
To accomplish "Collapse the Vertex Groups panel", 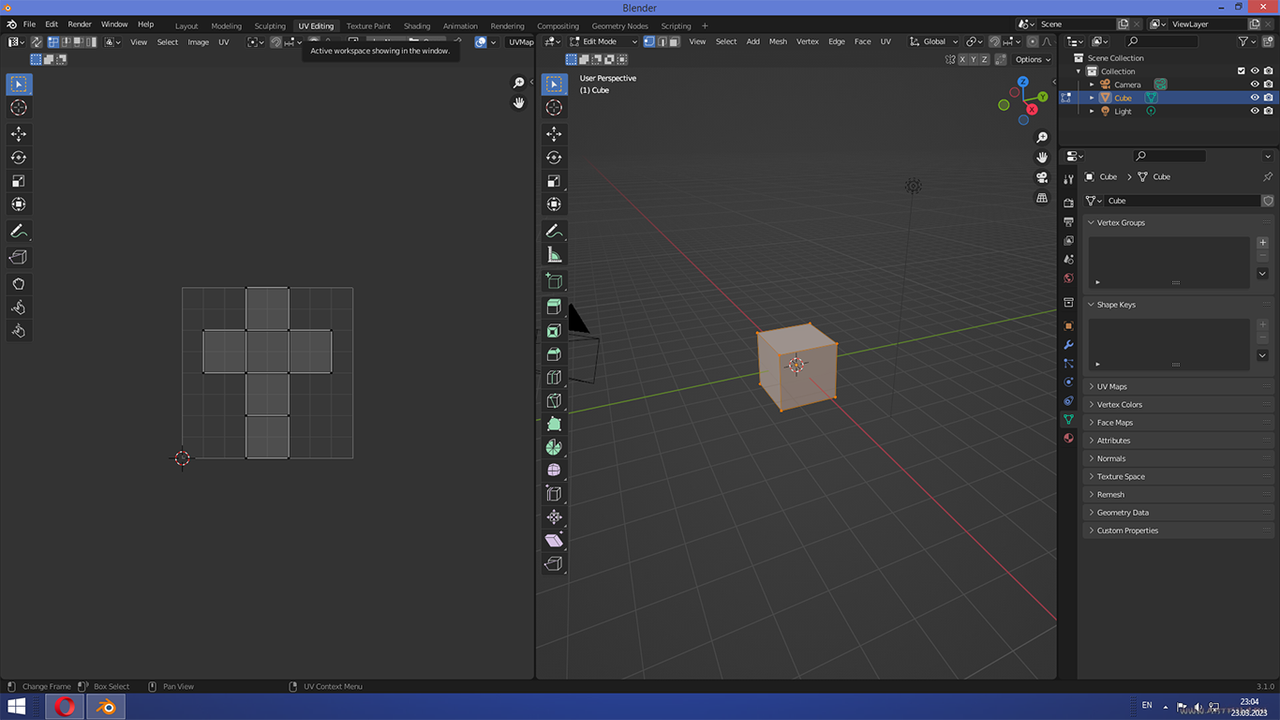I will (x=1090, y=223).
